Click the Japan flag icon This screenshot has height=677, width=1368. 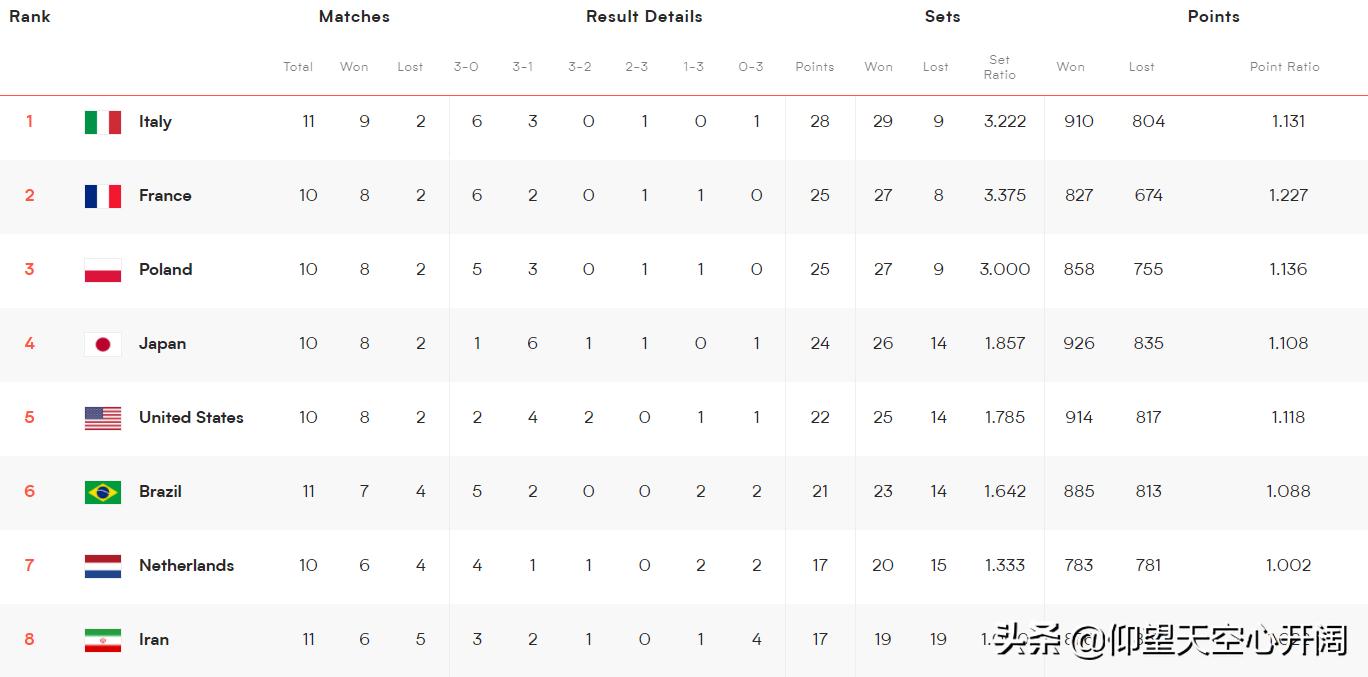point(103,344)
